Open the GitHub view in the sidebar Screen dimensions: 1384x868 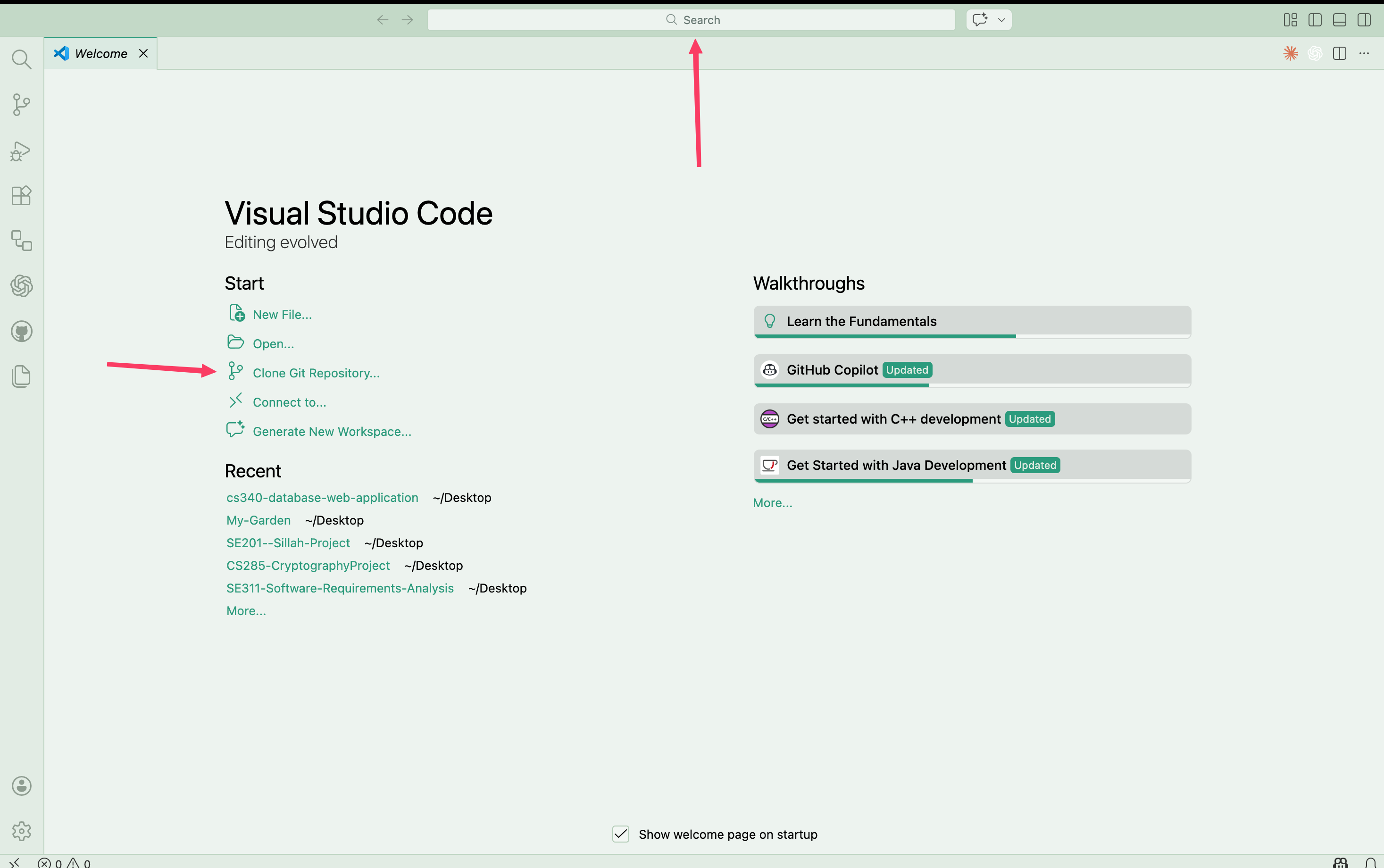(x=21, y=331)
